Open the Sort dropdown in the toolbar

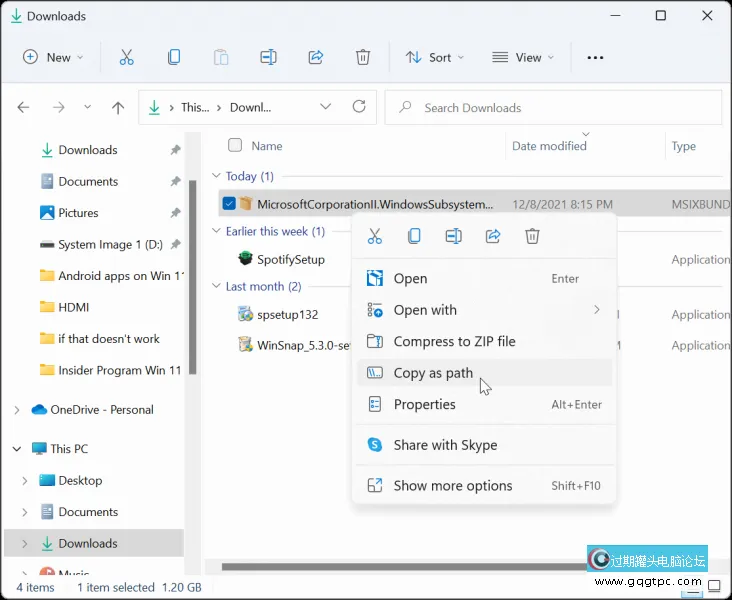point(435,58)
